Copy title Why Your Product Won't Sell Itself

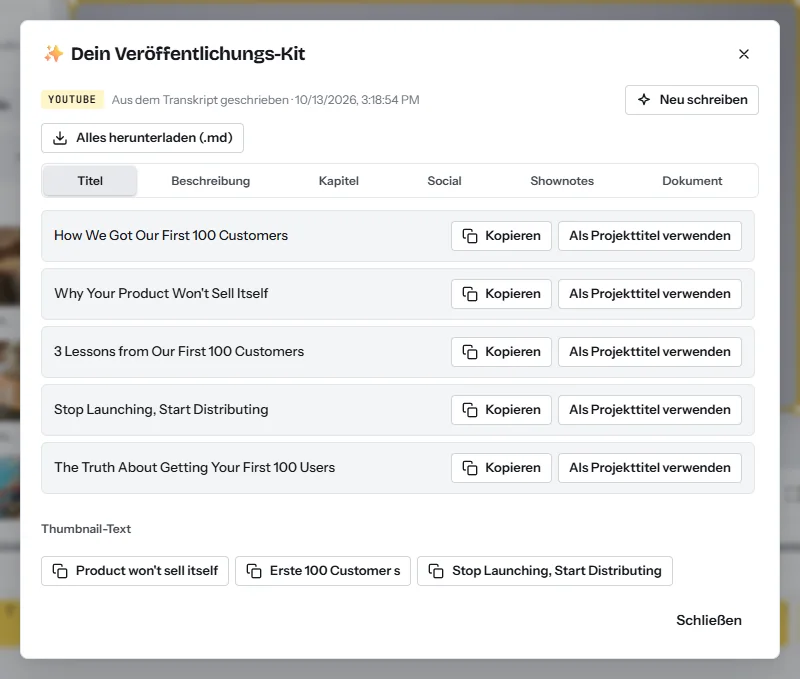tap(501, 294)
